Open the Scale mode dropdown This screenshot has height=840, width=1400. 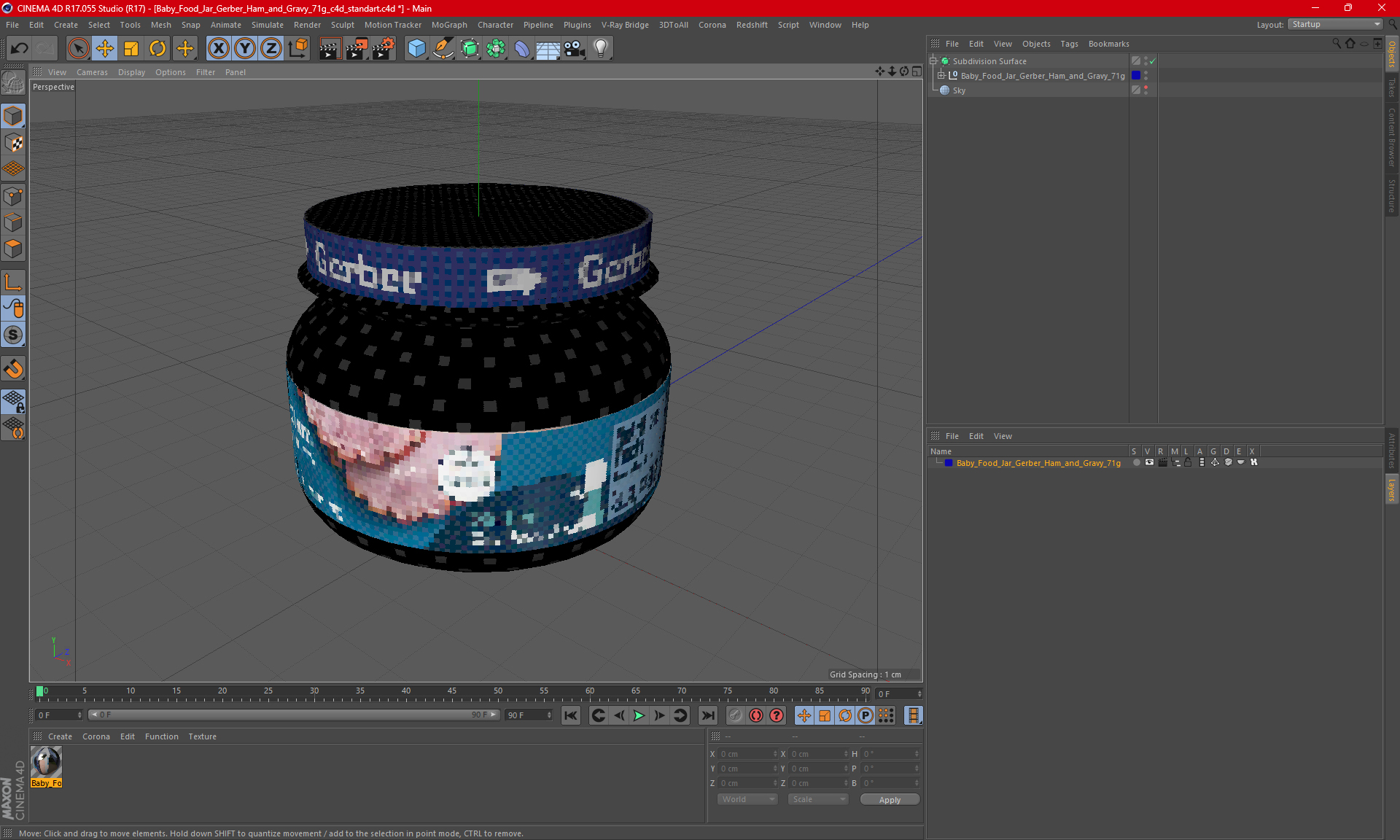(x=818, y=799)
